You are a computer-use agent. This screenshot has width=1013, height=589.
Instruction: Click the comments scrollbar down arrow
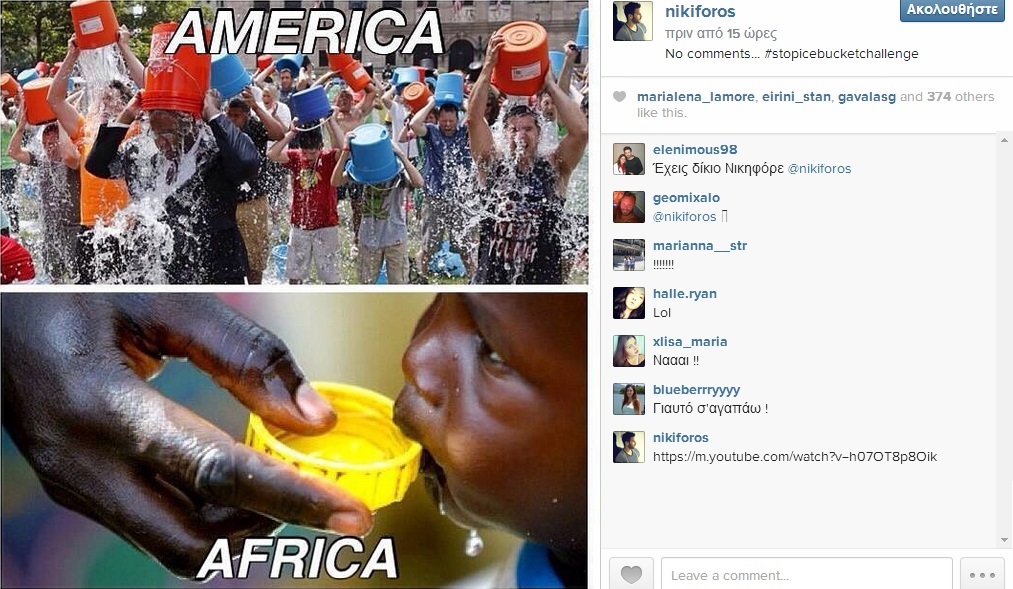click(1004, 540)
